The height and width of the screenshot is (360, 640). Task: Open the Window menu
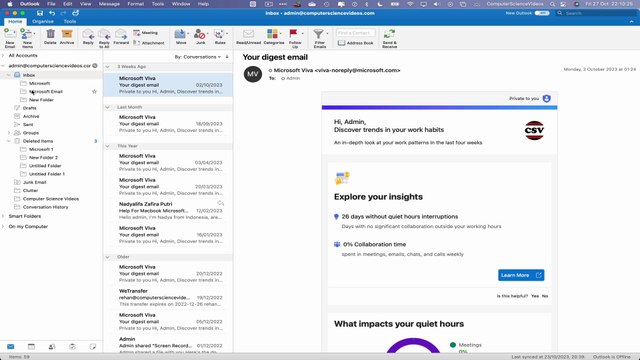[181, 4]
